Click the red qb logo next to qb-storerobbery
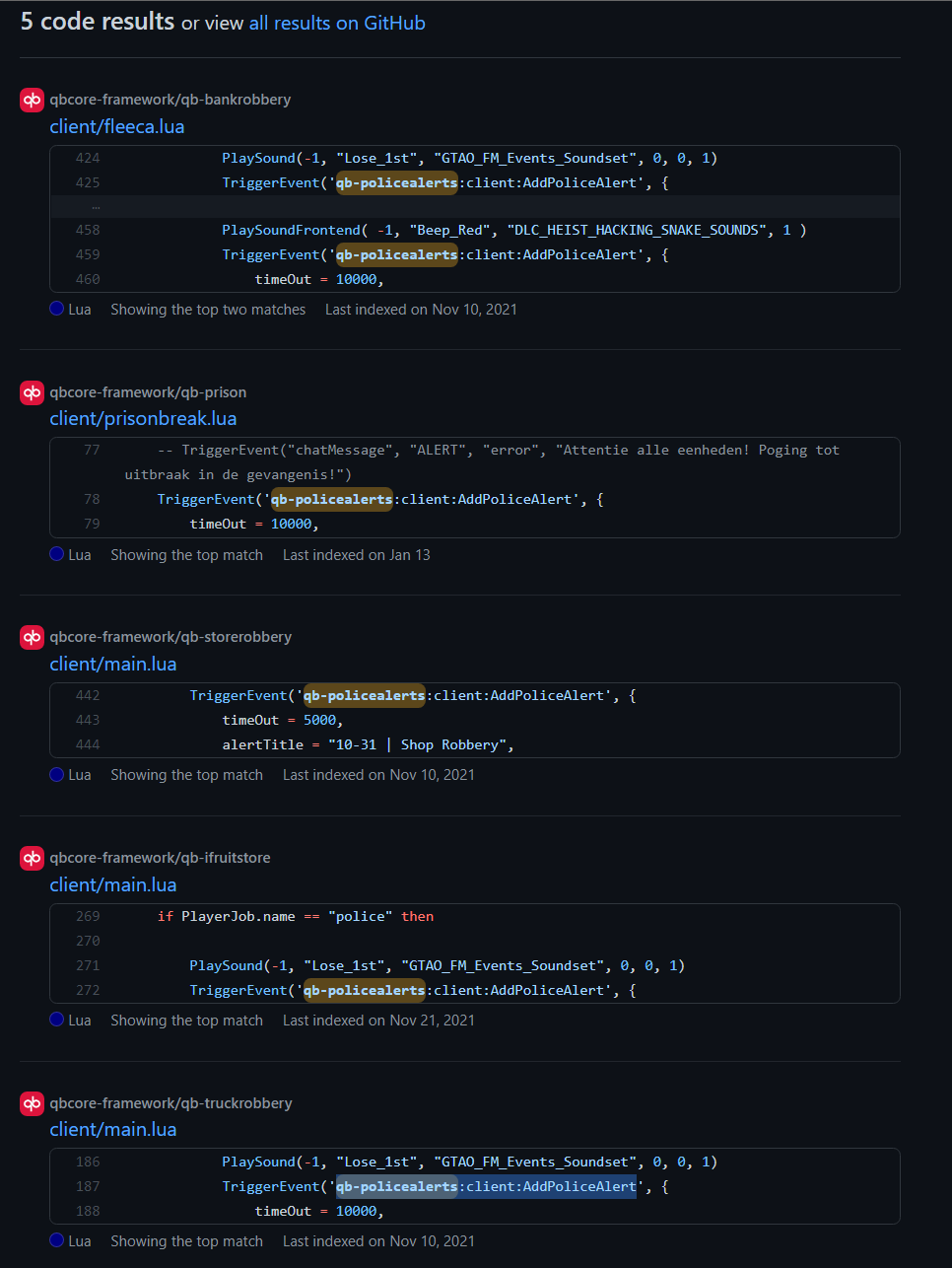The image size is (952, 1268). tap(31, 636)
